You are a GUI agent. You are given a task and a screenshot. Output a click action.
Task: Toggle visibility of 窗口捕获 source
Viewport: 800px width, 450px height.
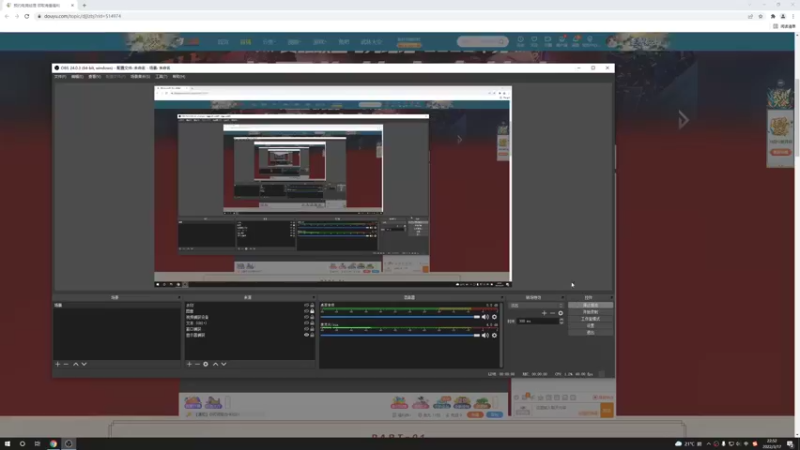coord(307,329)
